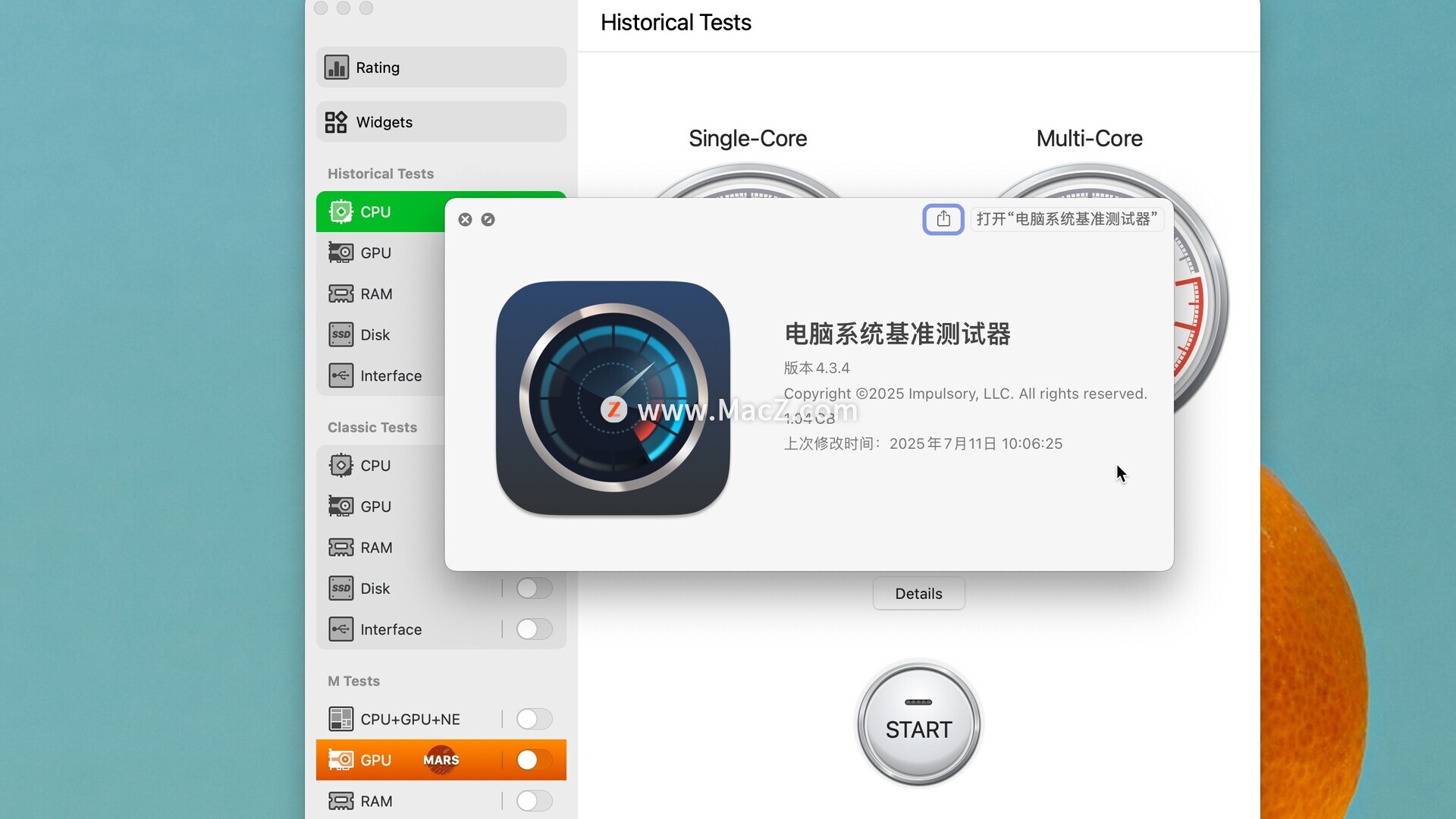The height and width of the screenshot is (819, 1456).
Task: Select the Classic Tests RAM label
Action: (x=376, y=548)
